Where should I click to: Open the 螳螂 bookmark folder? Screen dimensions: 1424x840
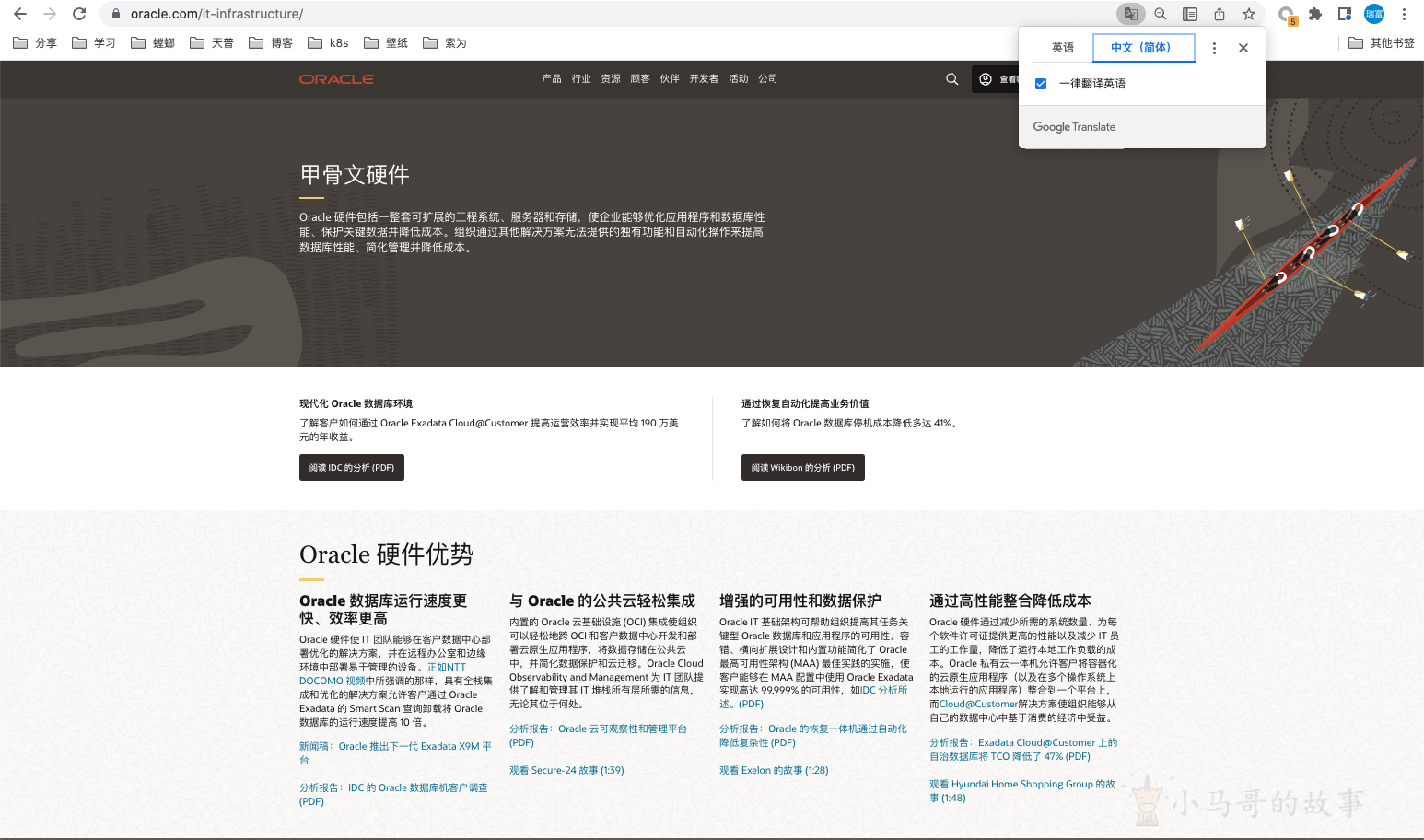pyautogui.click(x=153, y=43)
